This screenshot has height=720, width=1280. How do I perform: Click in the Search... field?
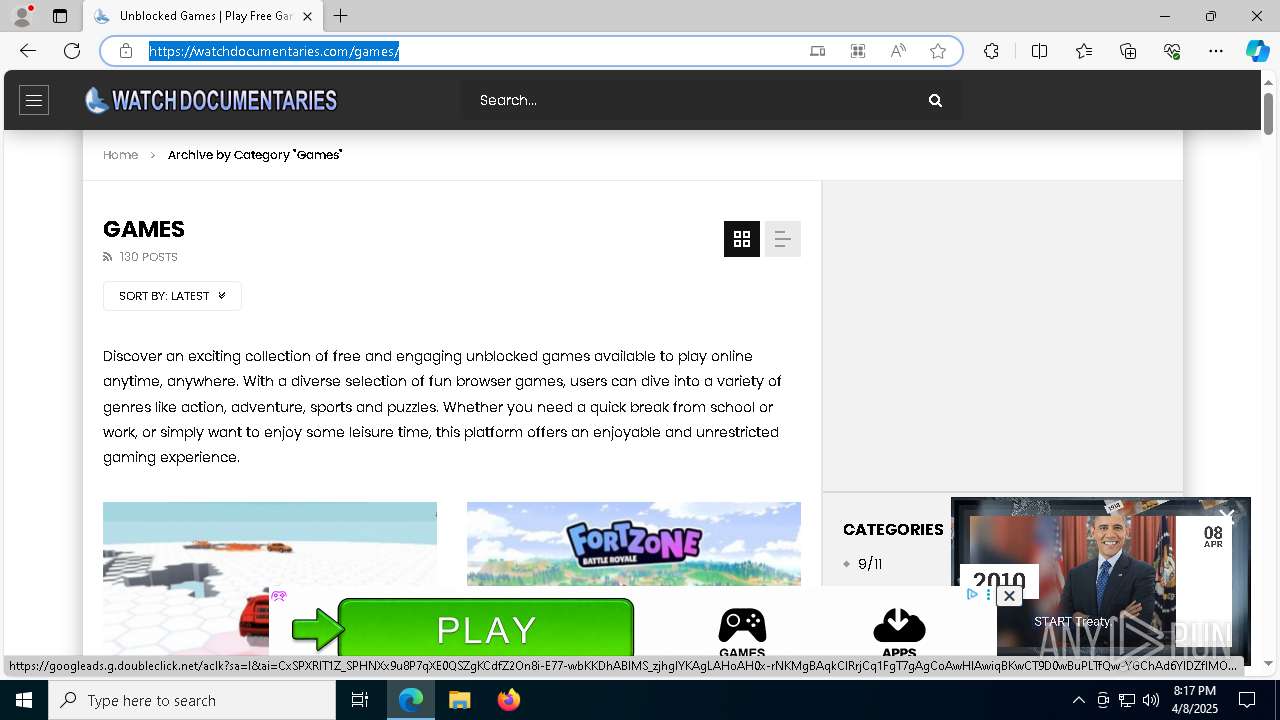click(x=695, y=100)
